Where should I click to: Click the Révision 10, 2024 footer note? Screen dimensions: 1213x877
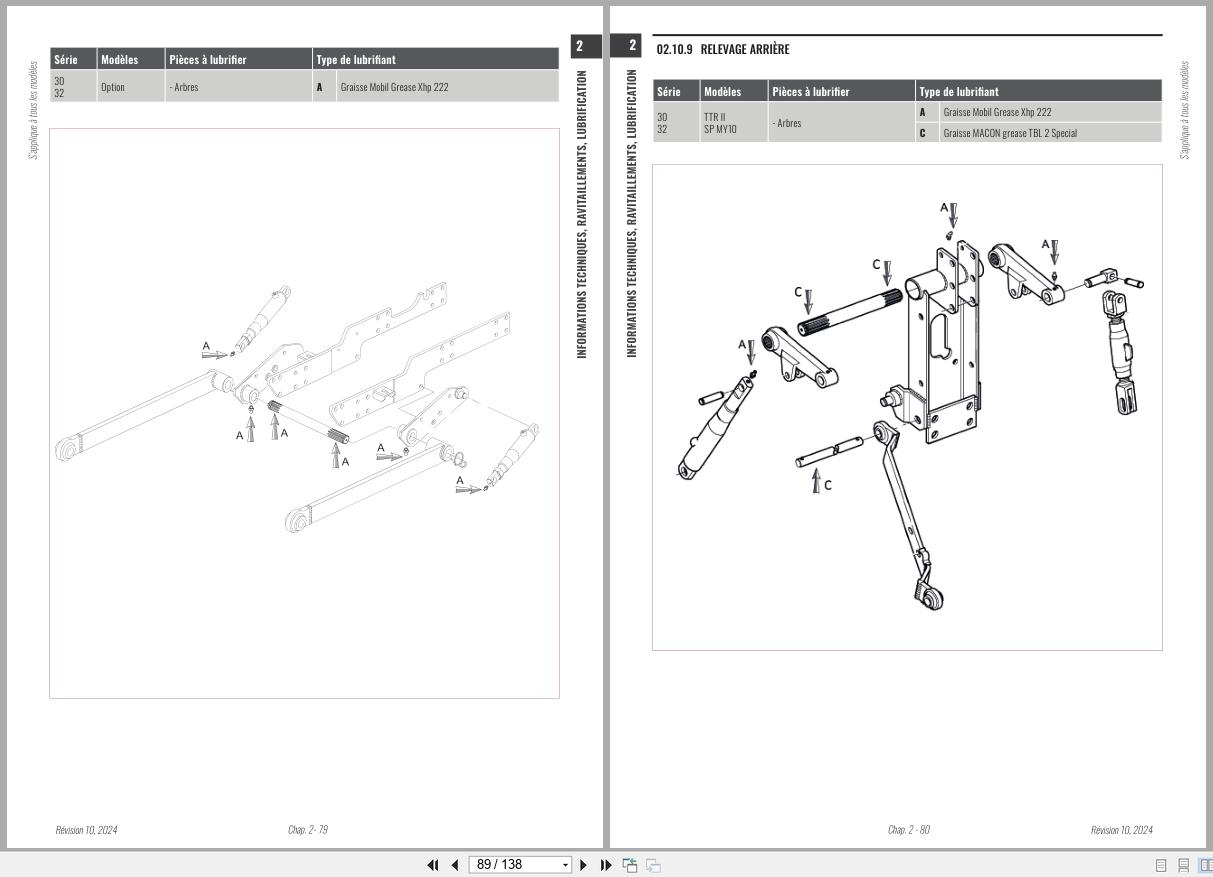[1121, 829]
